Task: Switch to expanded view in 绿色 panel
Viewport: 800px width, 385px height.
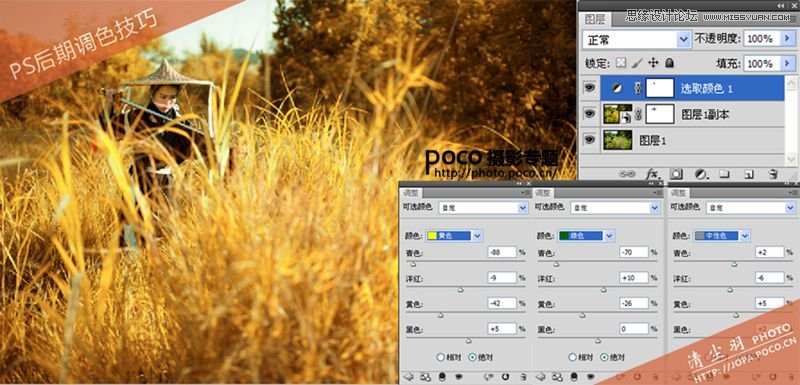Action: click(558, 376)
